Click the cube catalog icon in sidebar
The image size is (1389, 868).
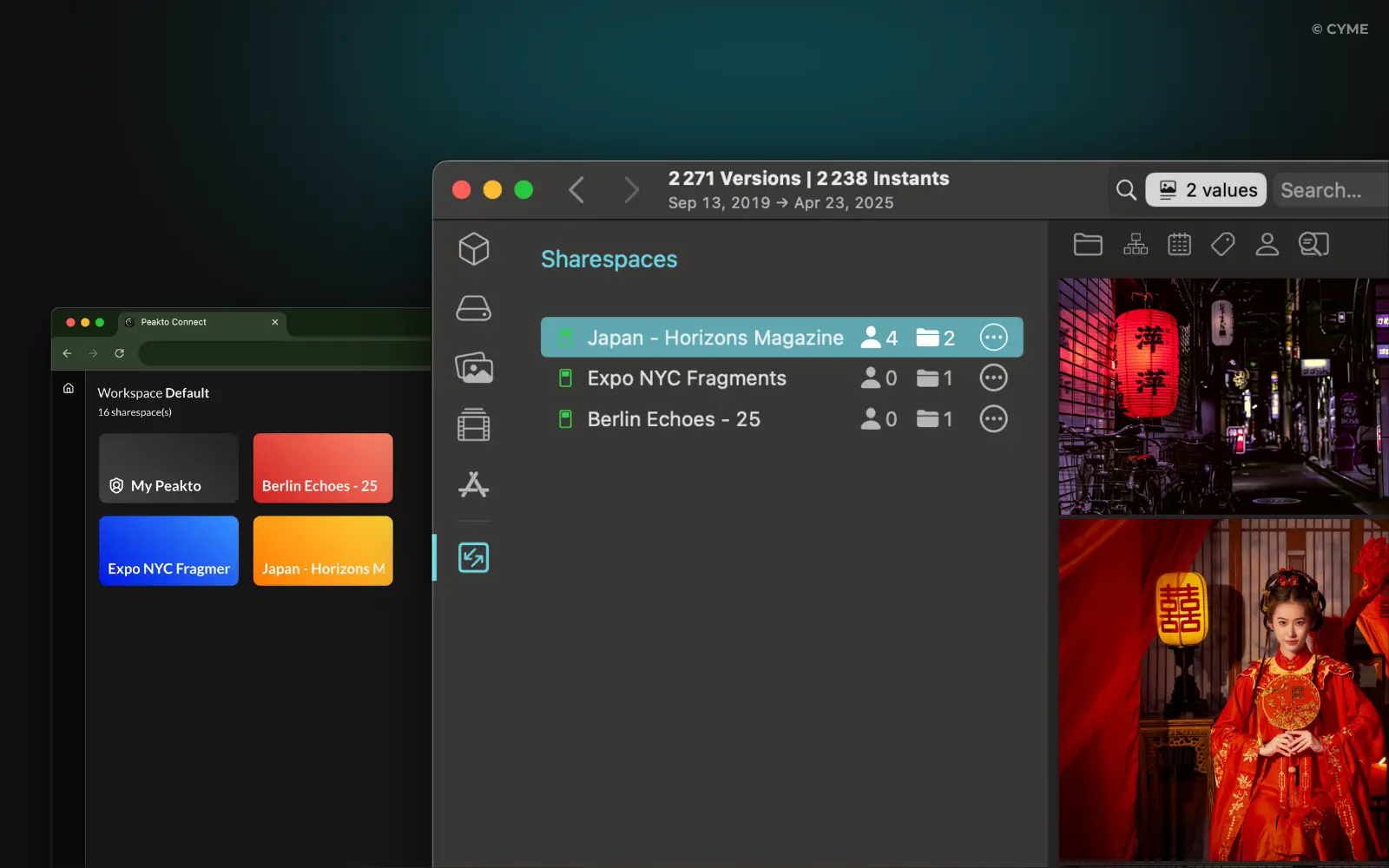[473, 249]
